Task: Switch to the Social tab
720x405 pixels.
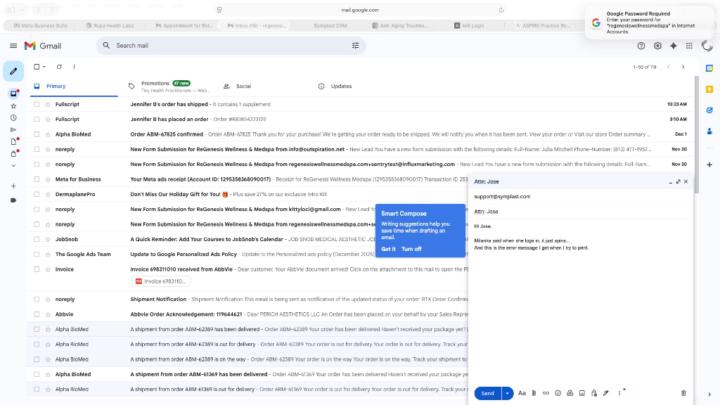Action: point(264,86)
